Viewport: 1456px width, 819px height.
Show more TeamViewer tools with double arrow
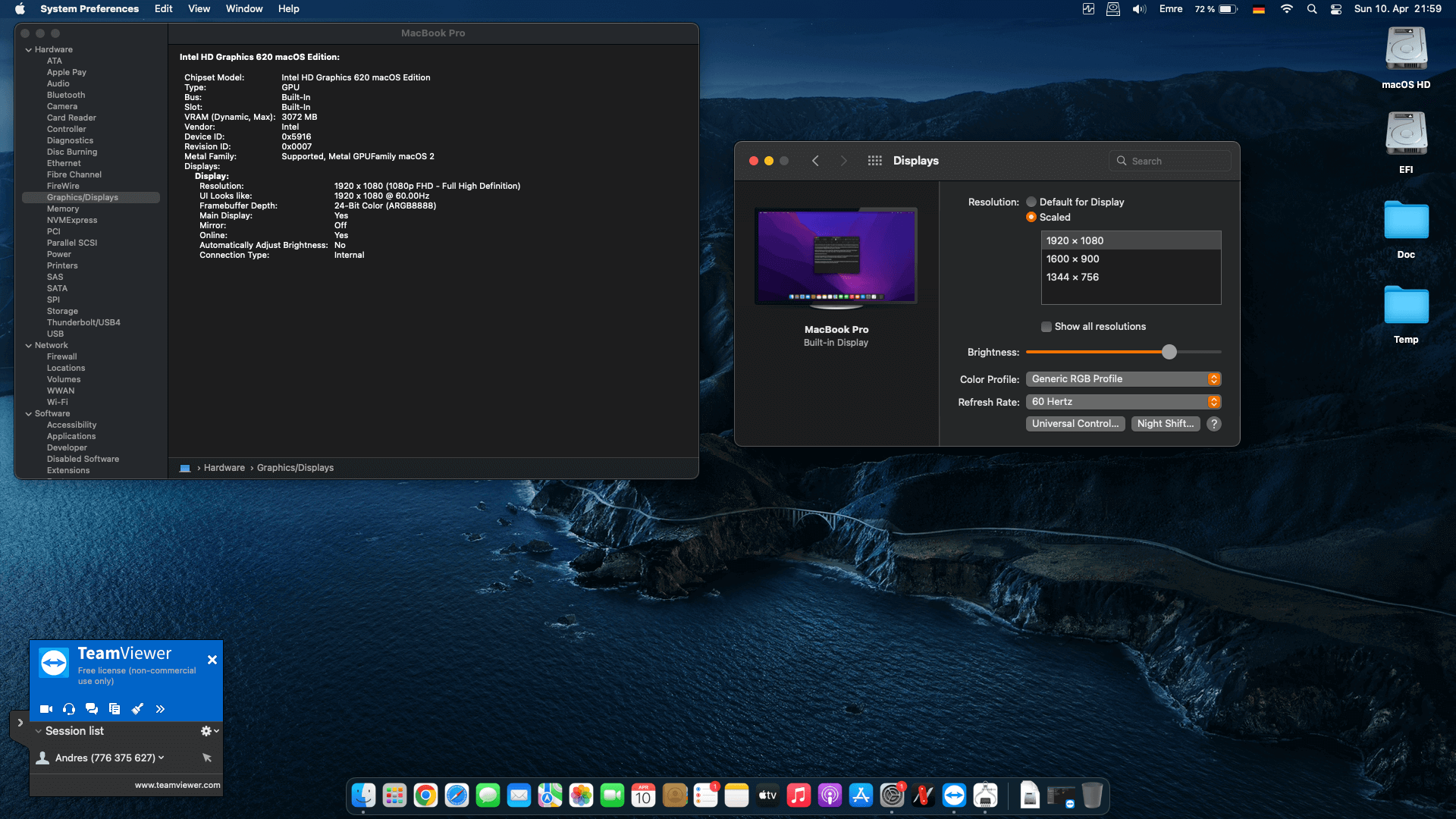(160, 709)
